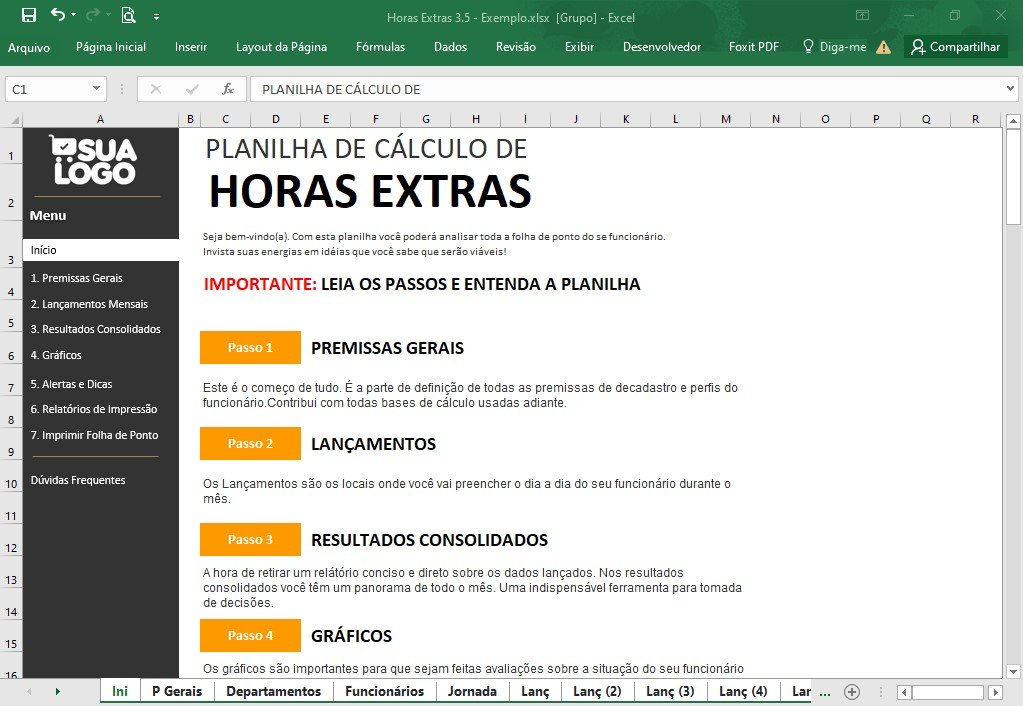The image size is (1023, 706).
Task: Open 5. Alertas e Dicas link
Action: 71,384
